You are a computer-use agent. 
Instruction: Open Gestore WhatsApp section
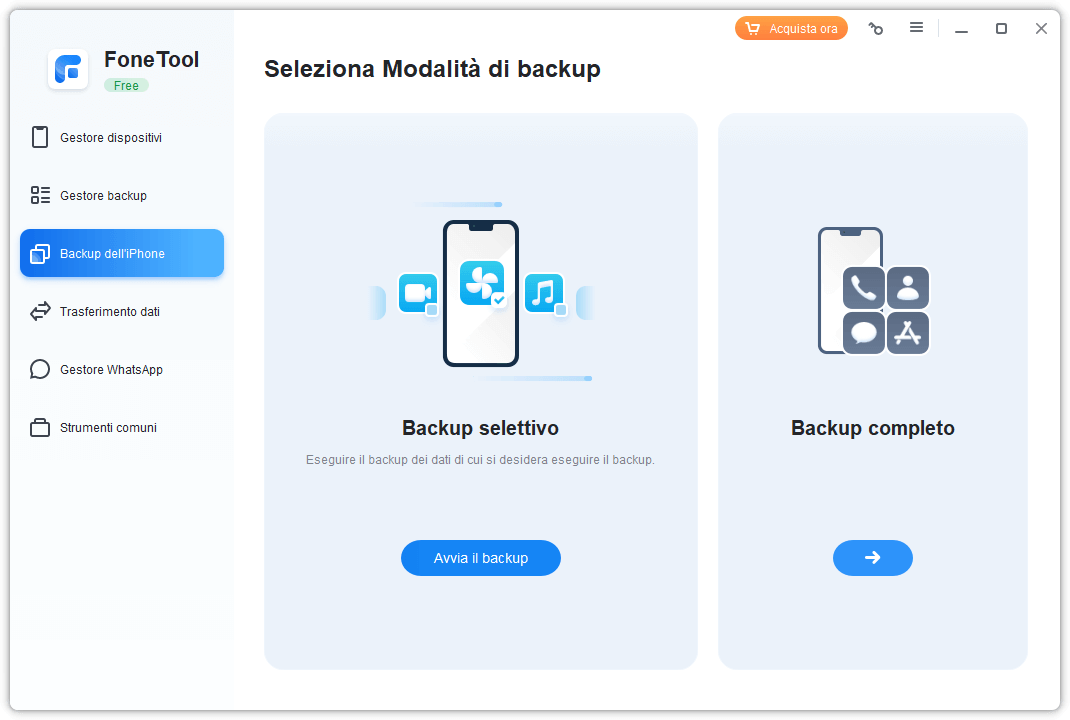(111, 370)
